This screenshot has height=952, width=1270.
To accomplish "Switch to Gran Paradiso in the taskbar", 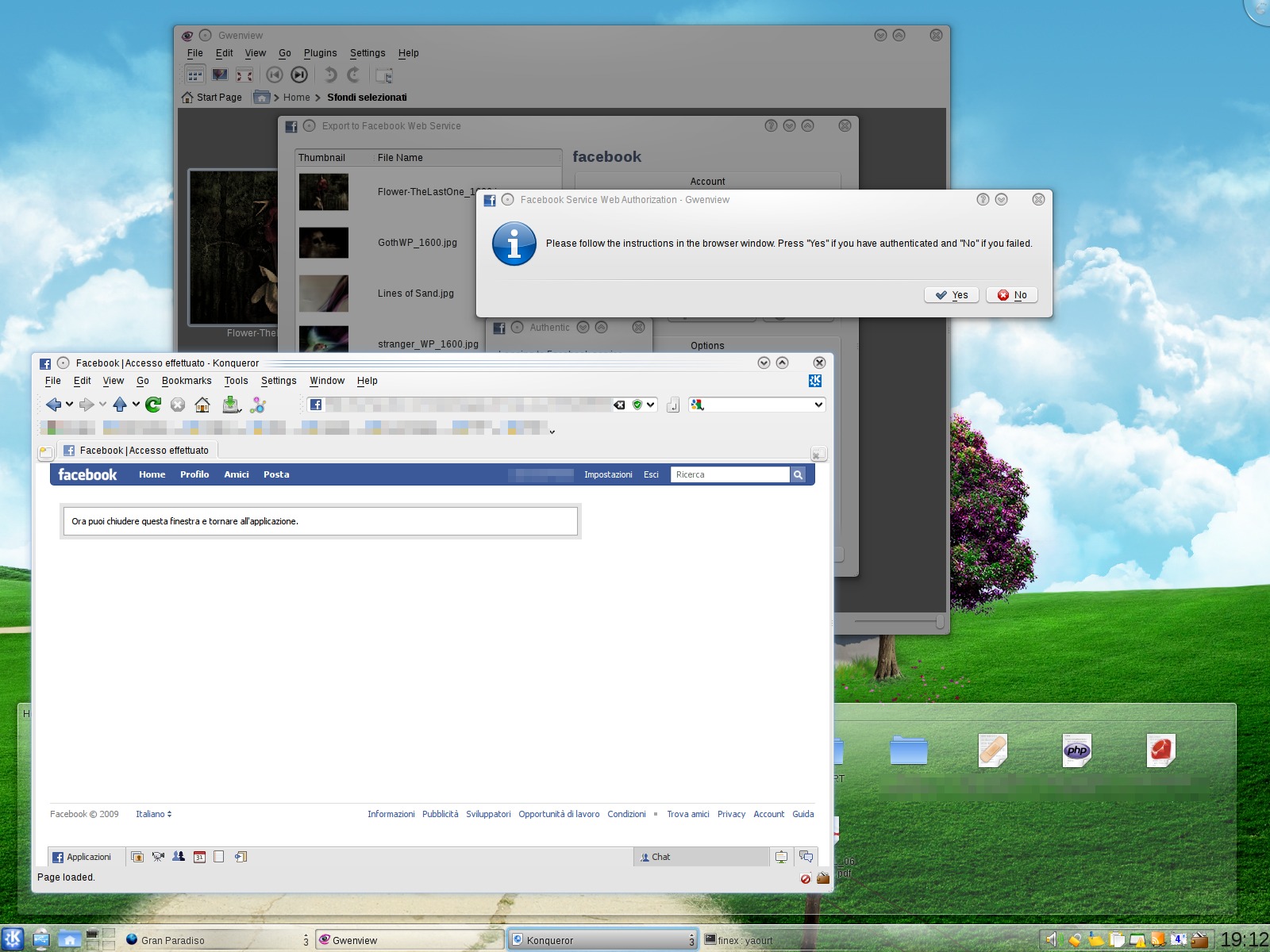I will [x=217, y=940].
